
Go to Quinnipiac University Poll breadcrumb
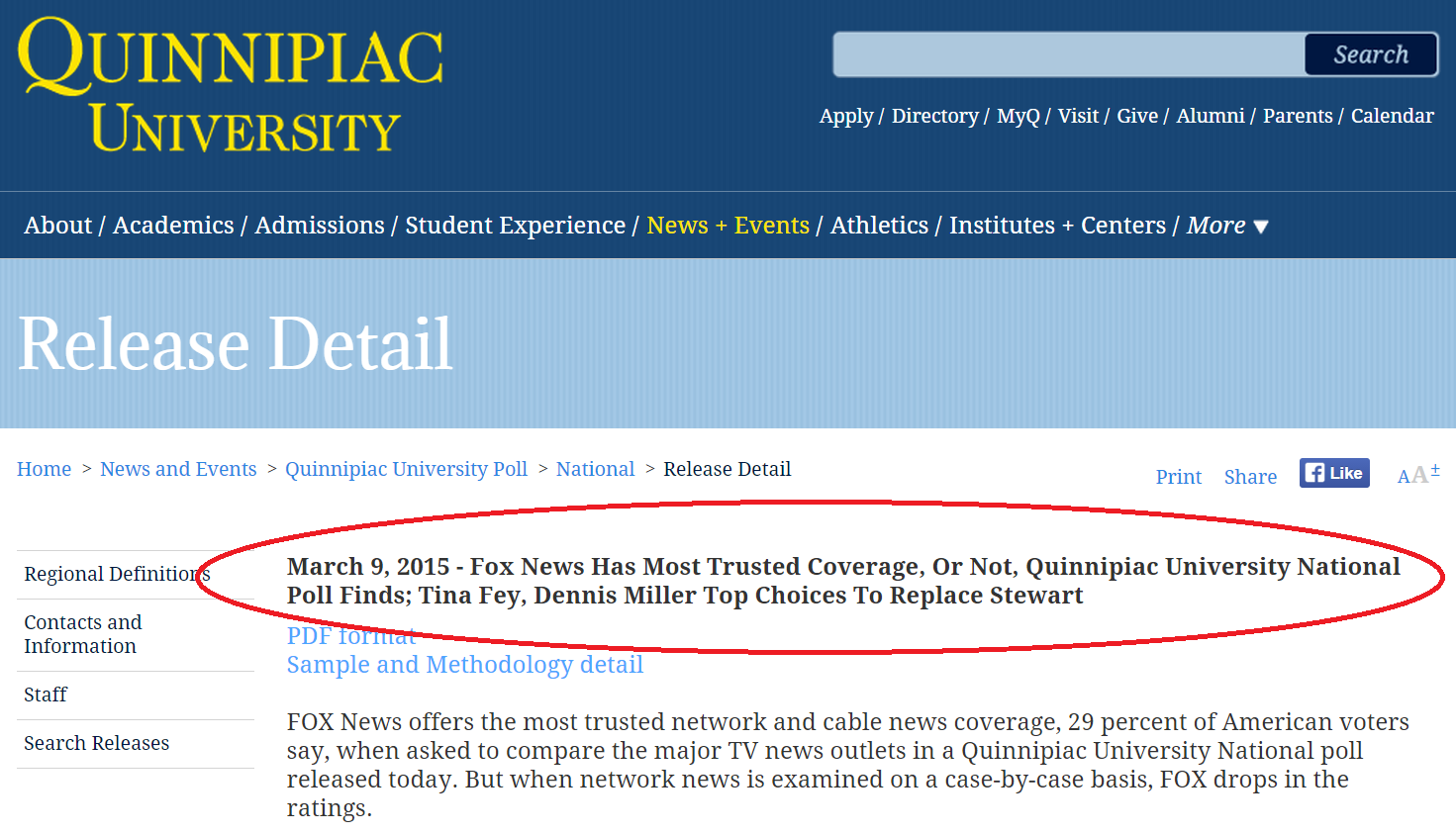406,469
